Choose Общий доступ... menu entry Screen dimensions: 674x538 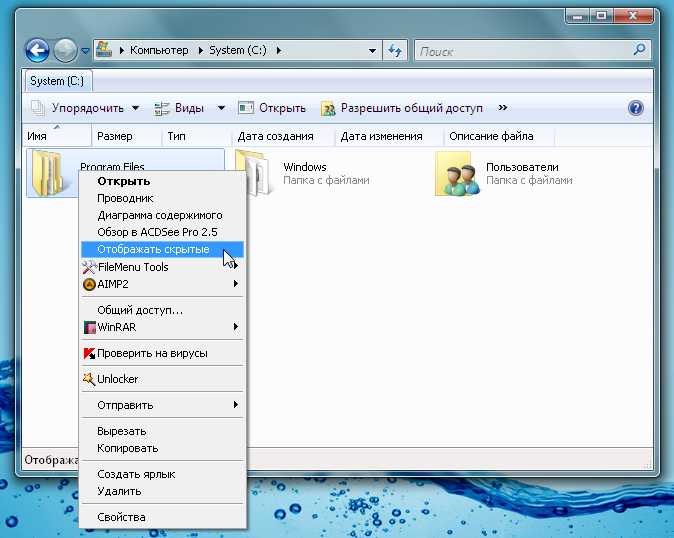tap(162, 310)
